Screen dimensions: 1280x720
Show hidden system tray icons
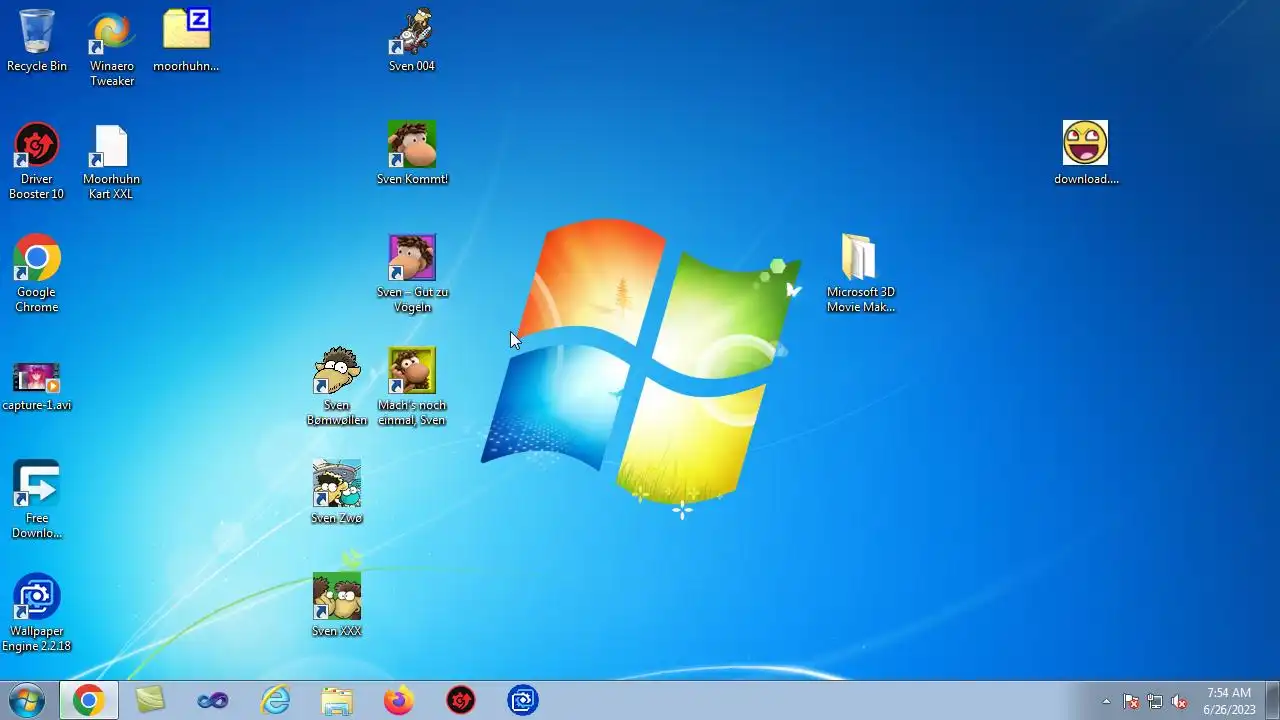point(1106,701)
